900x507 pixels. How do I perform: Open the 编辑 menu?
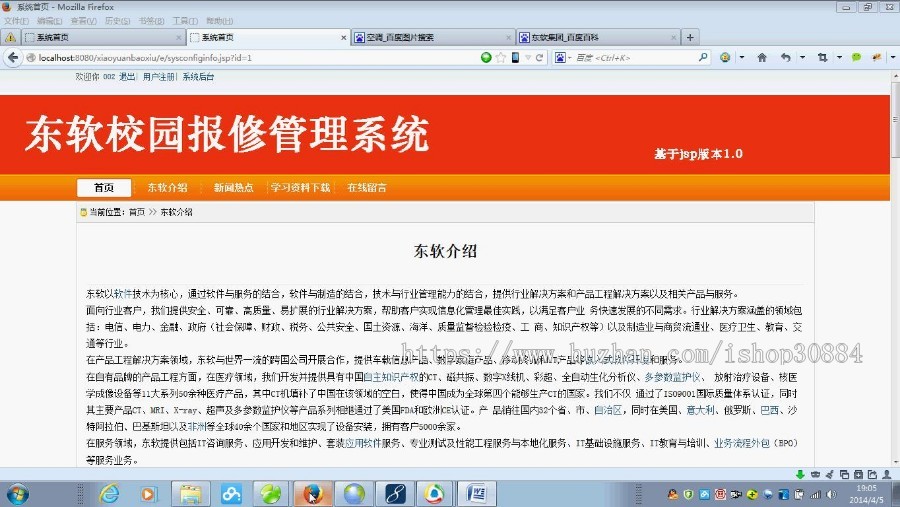coord(50,21)
